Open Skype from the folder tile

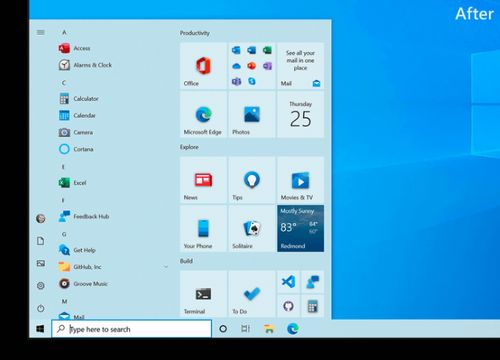pyautogui.click(x=252, y=81)
